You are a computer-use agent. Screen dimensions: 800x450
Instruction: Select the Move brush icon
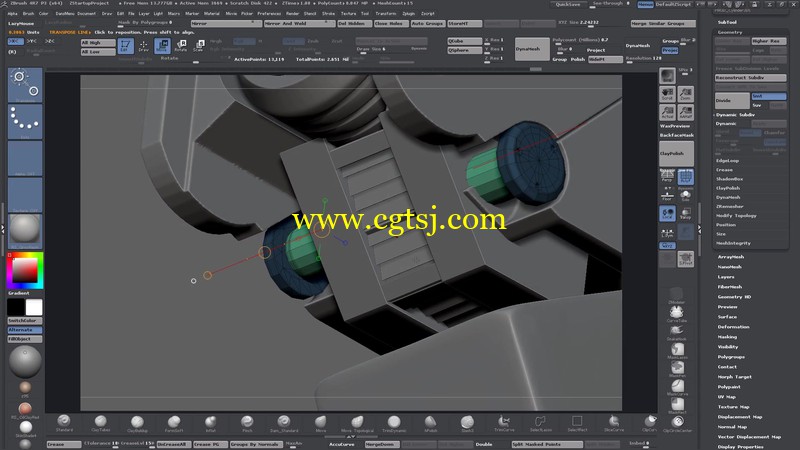click(x=320, y=422)
